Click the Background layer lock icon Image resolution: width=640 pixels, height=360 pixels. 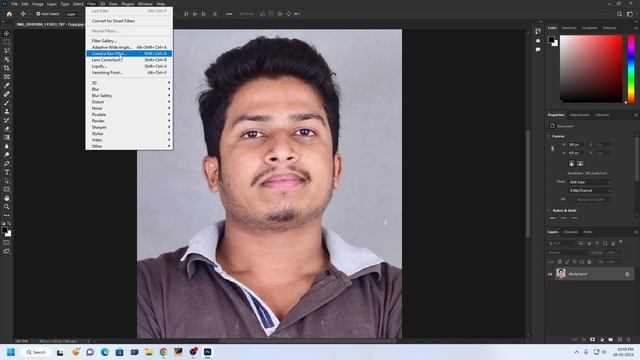(627, 274)
